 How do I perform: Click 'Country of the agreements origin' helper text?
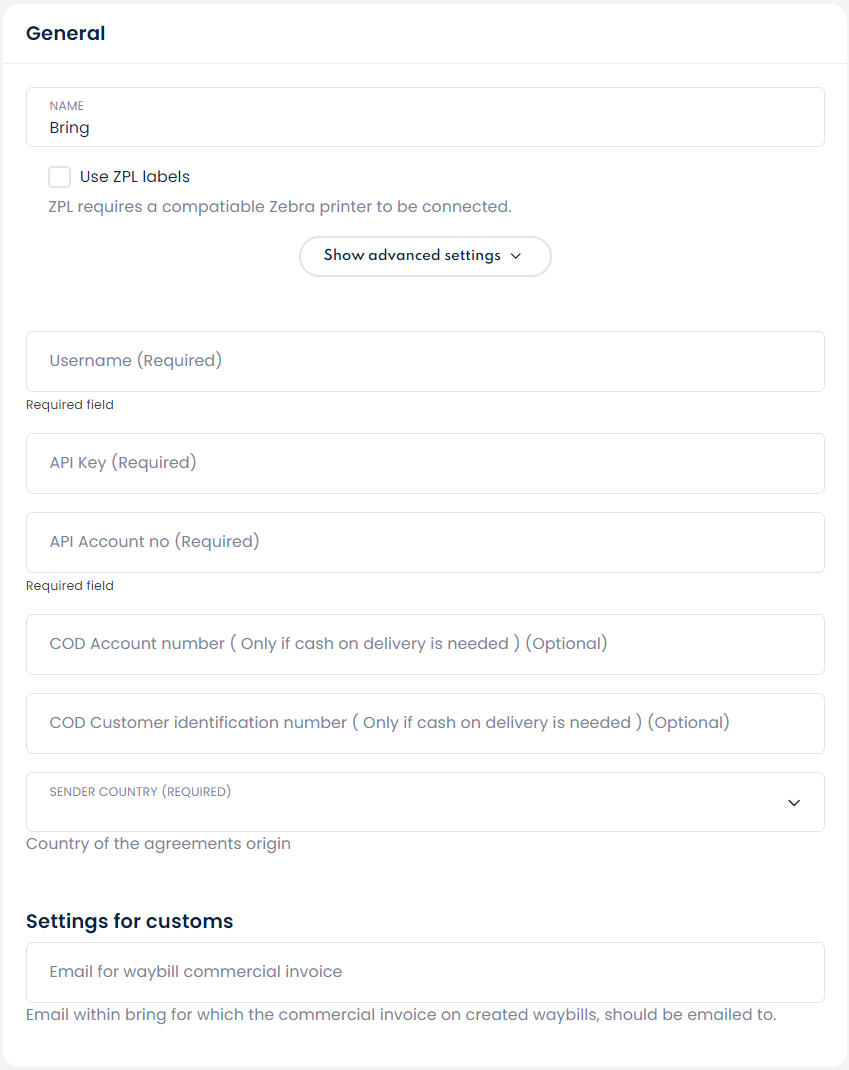158,844
